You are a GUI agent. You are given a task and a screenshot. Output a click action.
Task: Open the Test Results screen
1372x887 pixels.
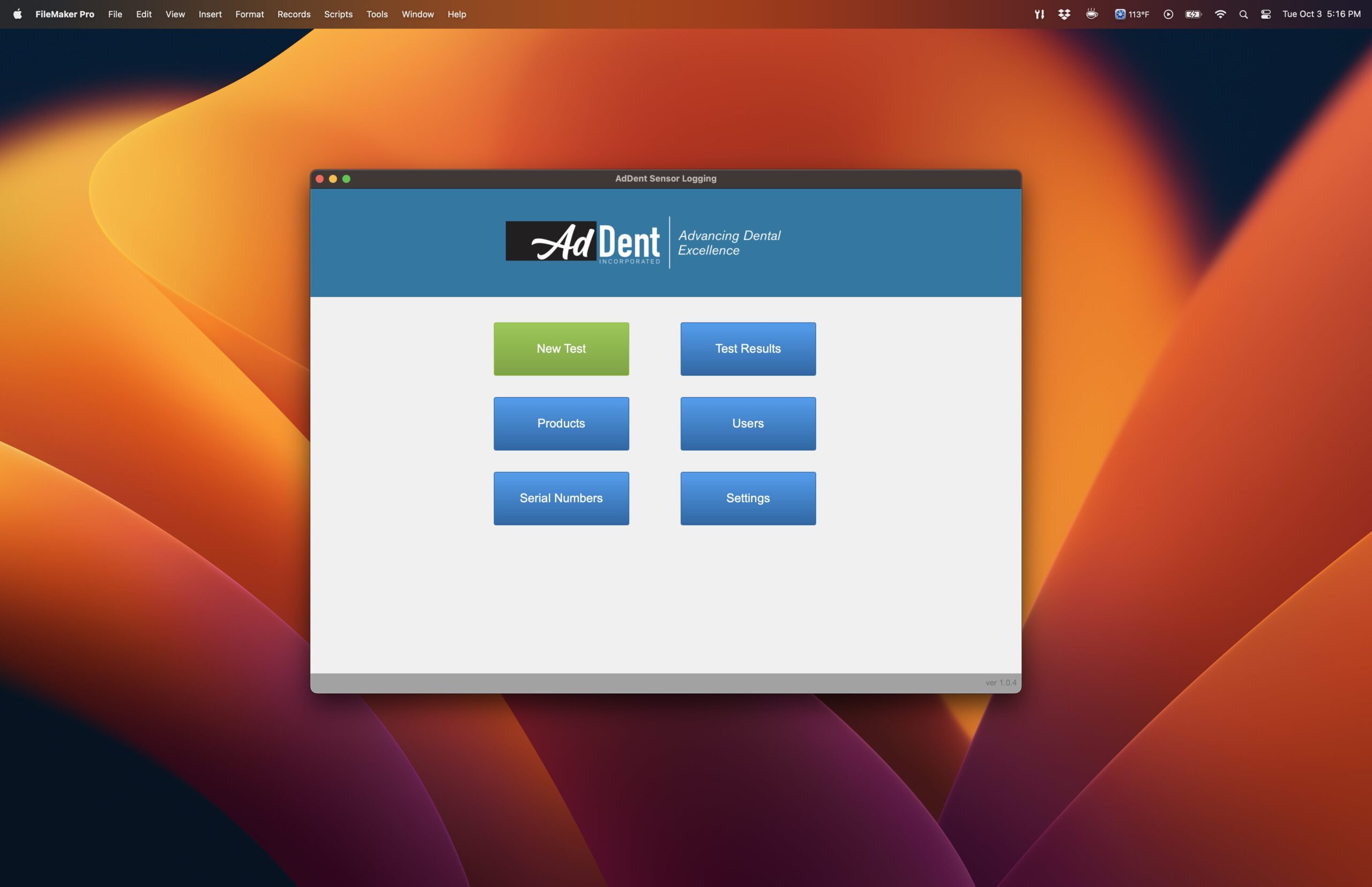(748, 348)
